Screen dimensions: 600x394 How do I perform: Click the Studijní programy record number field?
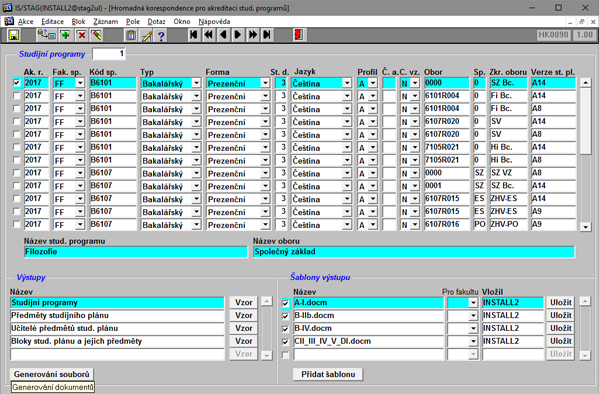coord(109,54)
